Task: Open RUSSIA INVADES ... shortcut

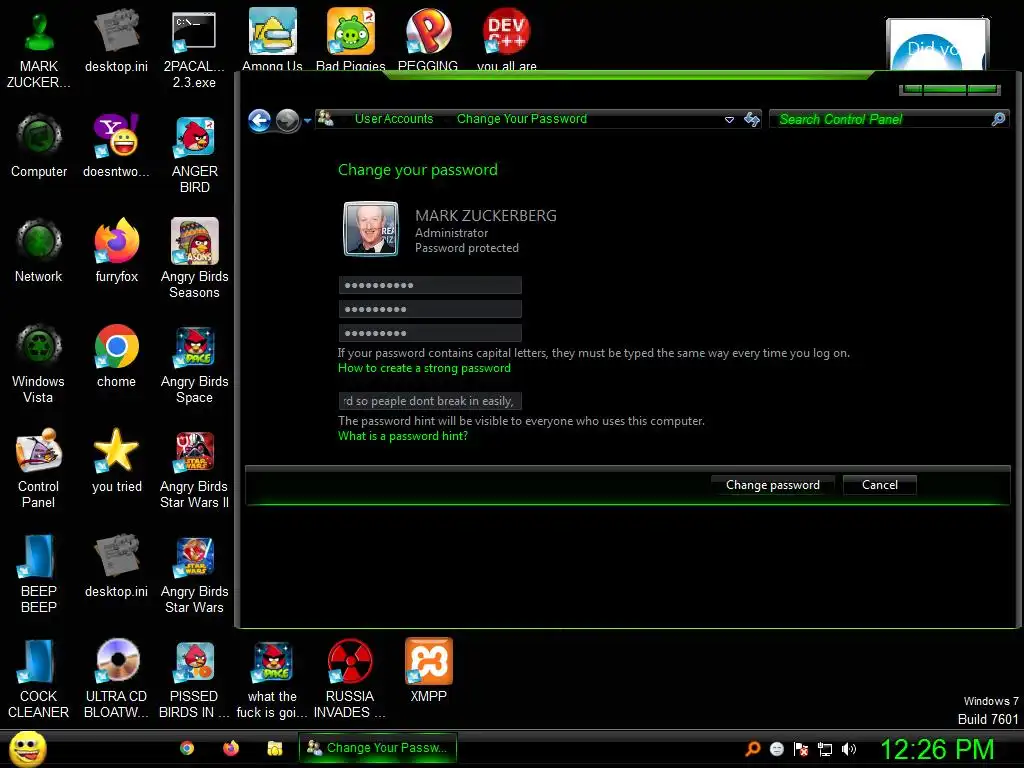Action: [x=350, y=679]
